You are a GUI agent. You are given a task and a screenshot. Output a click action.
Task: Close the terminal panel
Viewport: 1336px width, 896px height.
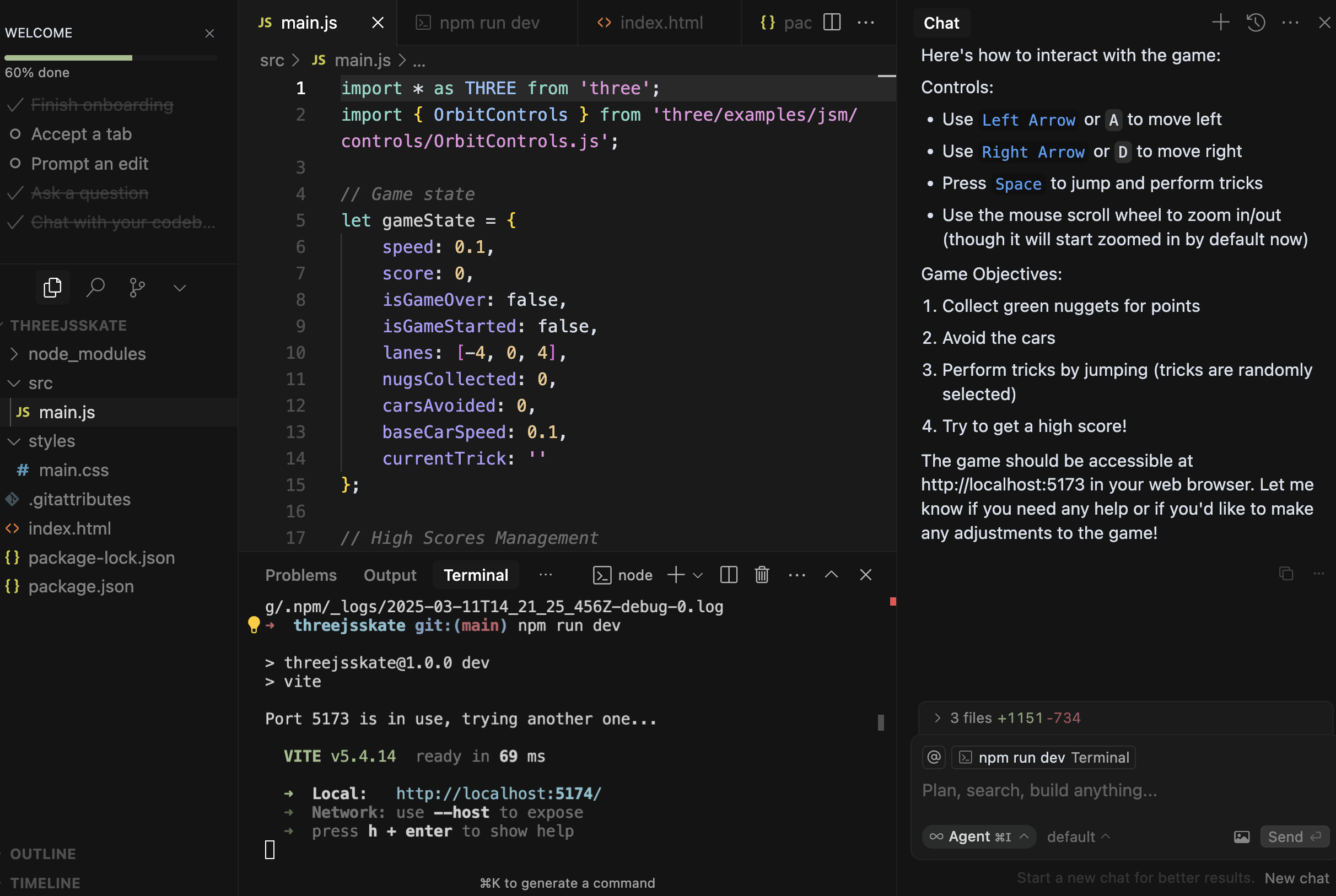(866, 575)
